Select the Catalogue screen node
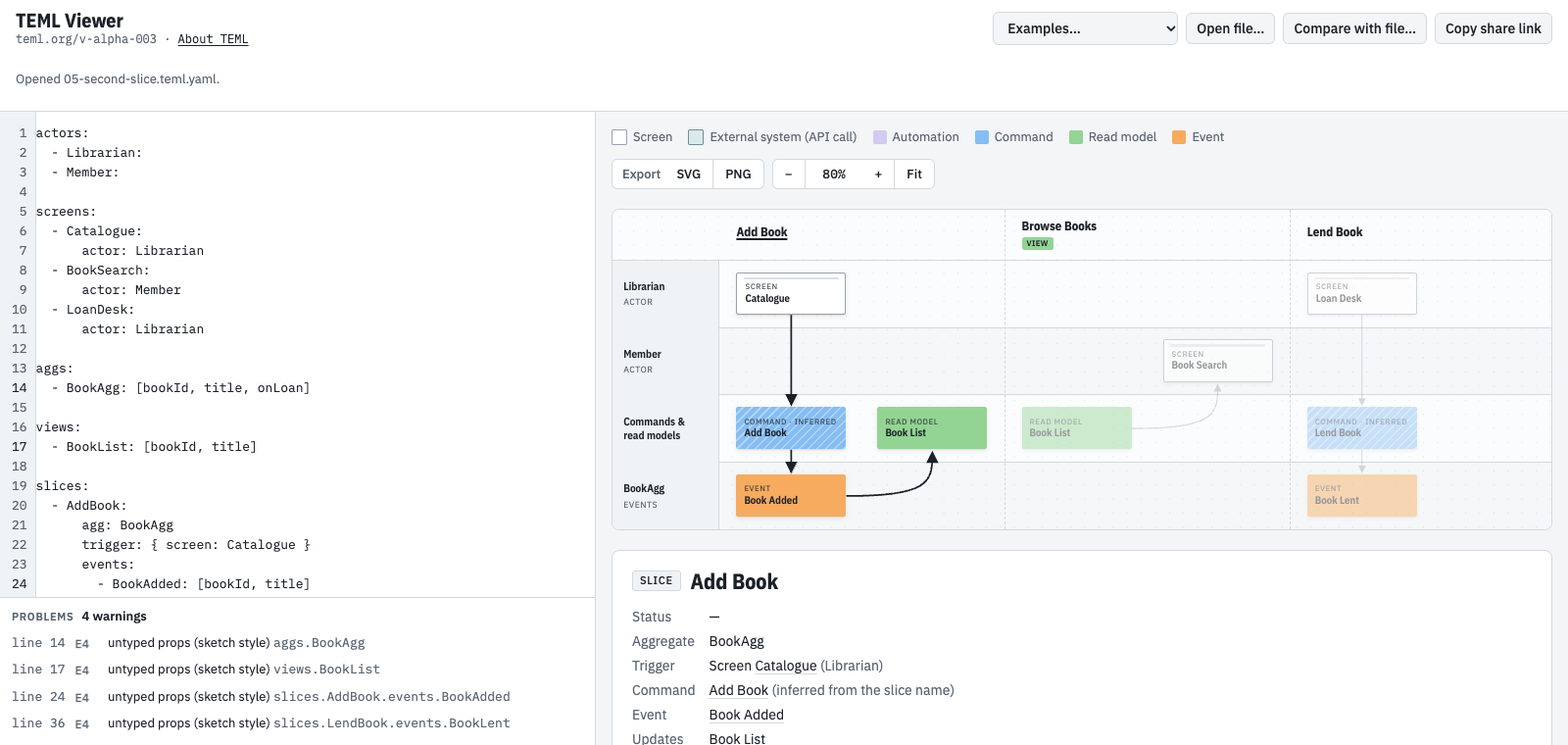 [x=791, y=293]
